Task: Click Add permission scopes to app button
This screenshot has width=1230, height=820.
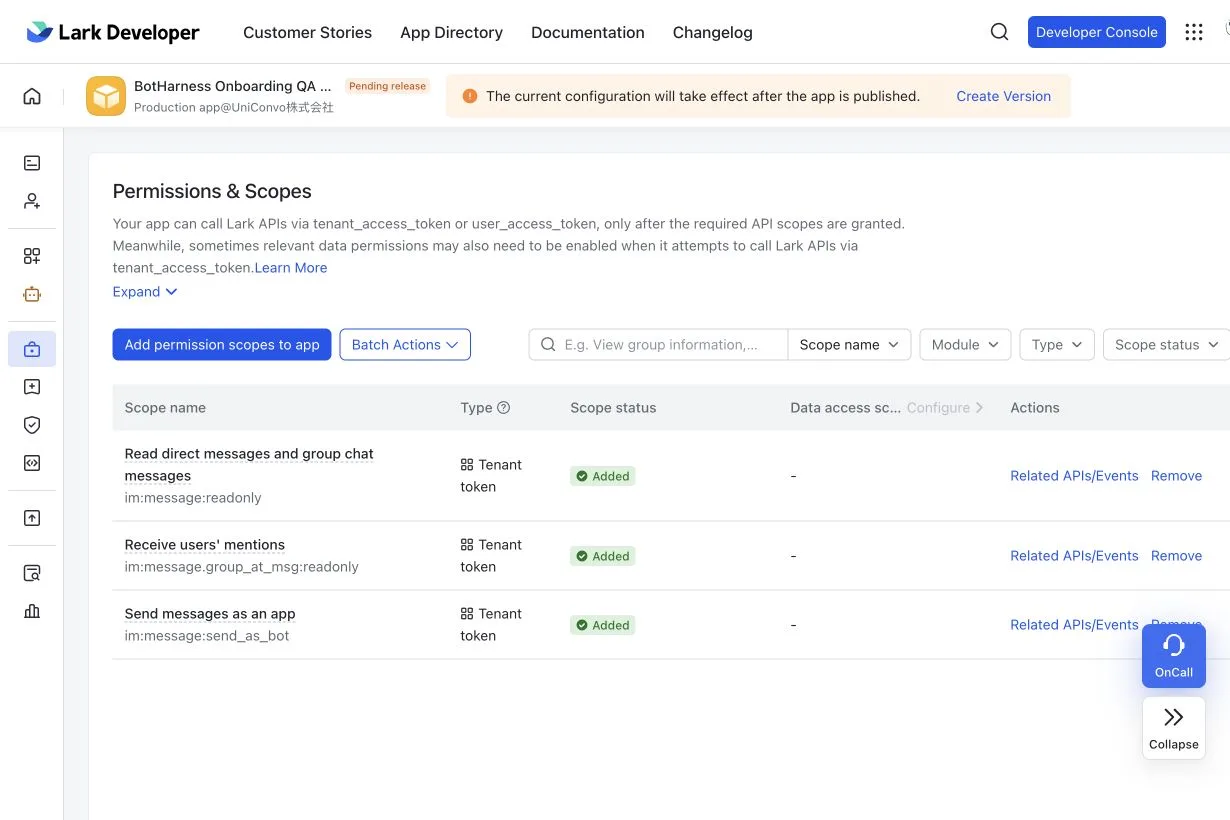Action: click(222, 344)
